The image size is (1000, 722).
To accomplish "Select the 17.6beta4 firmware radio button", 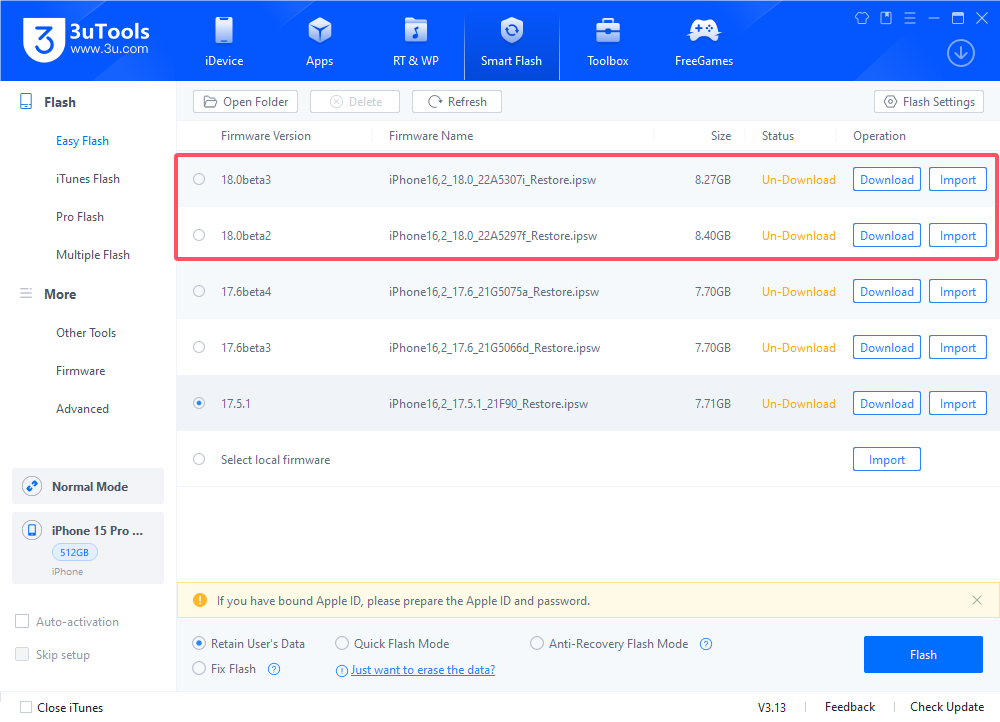I will coord(199,291).
